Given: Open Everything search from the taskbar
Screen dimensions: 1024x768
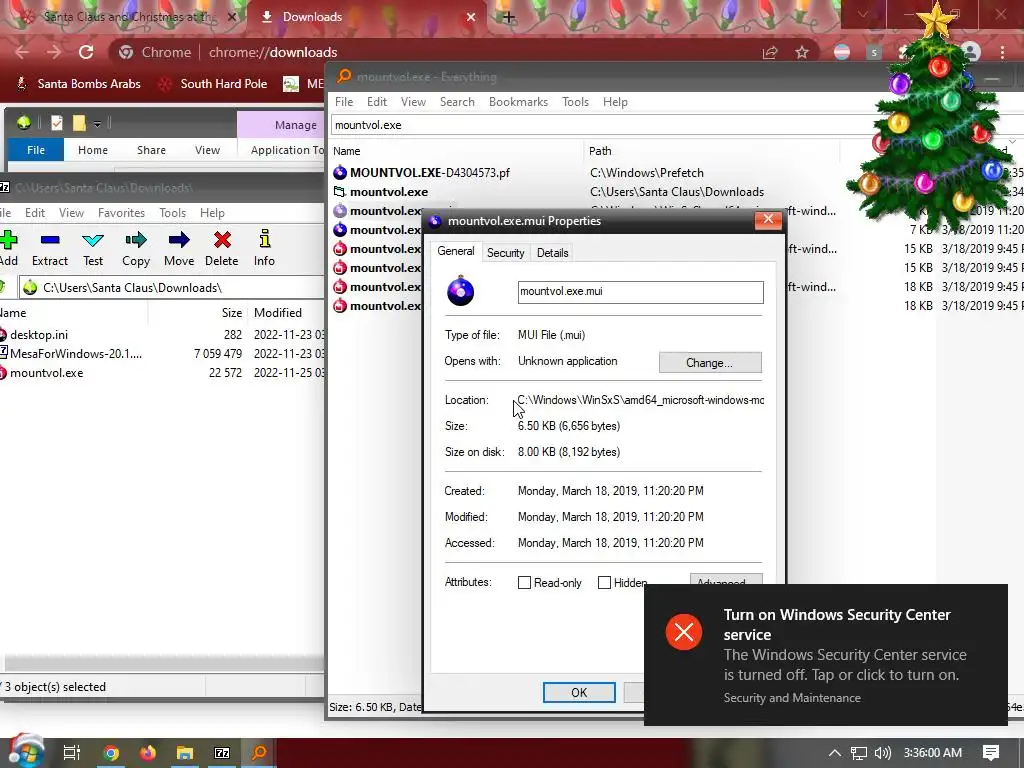Looking at the screenshot, I should tap(260, 753).
